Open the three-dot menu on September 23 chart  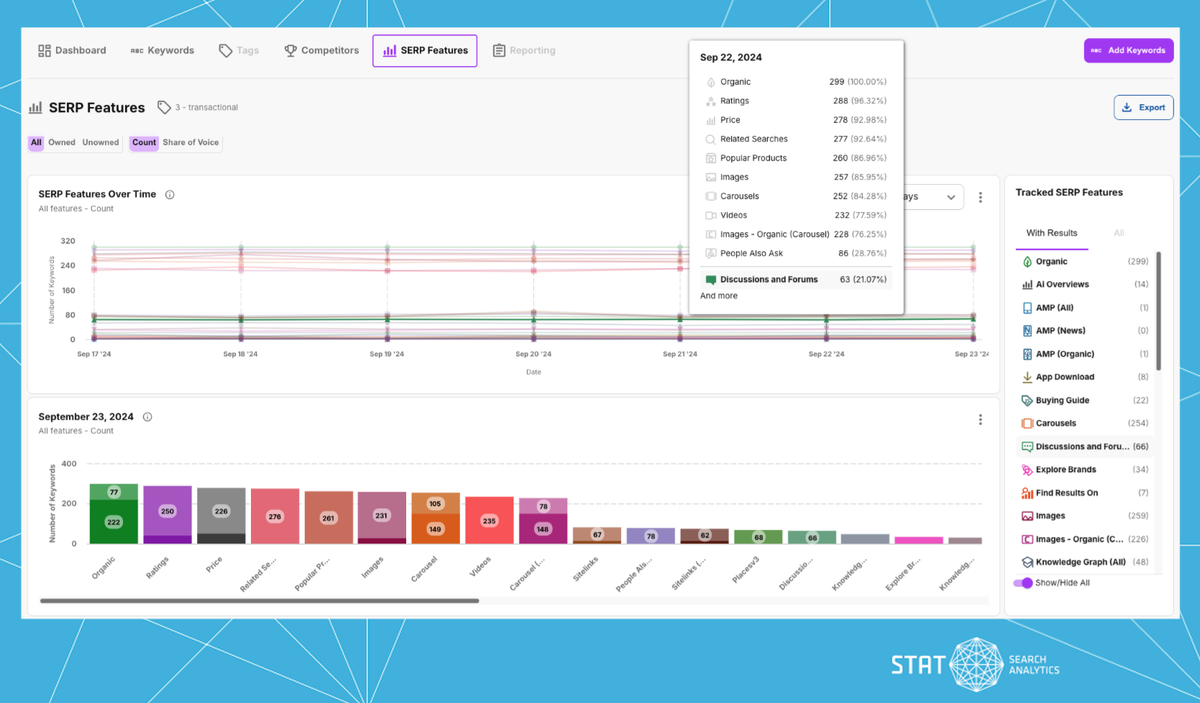pos(980,419)
